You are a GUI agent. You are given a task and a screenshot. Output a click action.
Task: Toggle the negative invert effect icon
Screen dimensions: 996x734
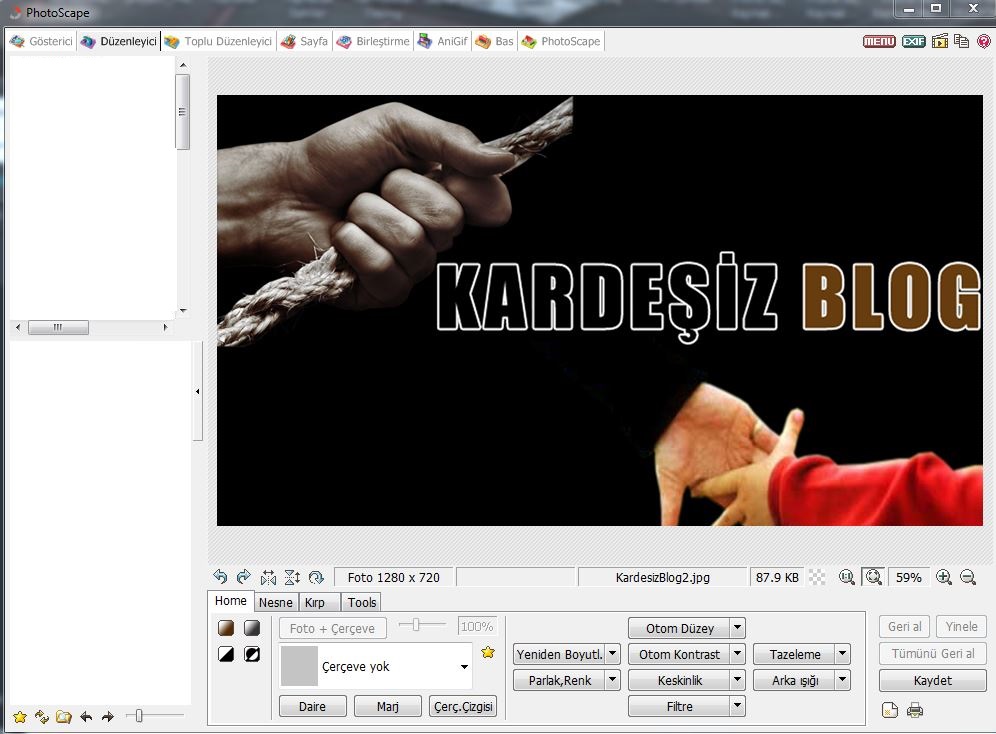252,654
